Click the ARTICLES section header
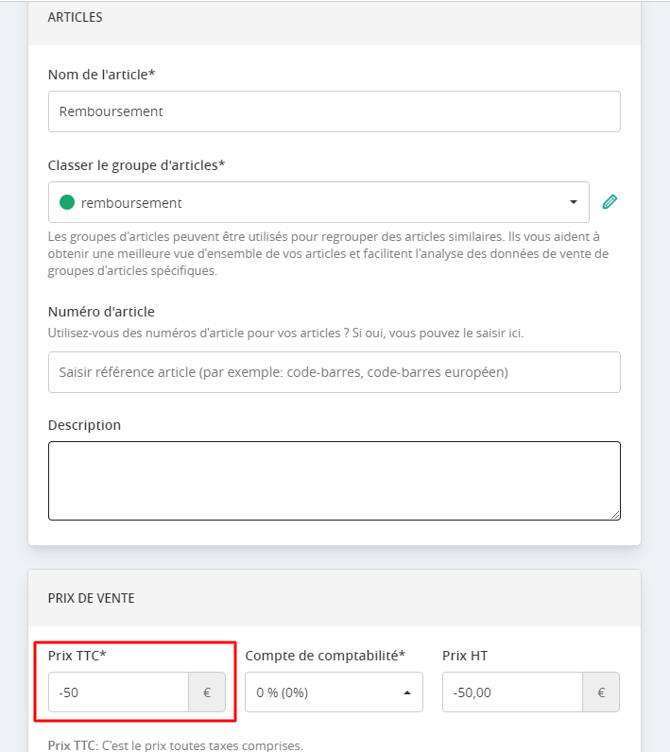Viewport: 670px width, 752px height. [75, 17]
